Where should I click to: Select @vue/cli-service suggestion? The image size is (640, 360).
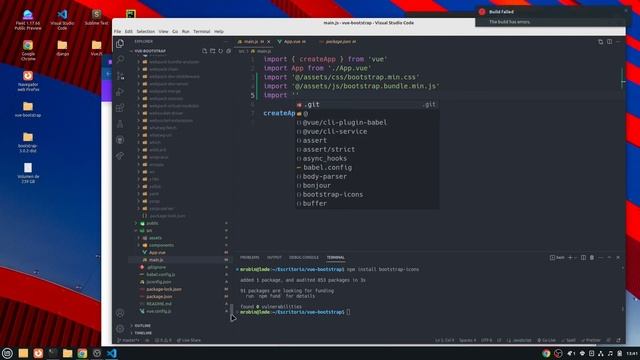[367, 131]
